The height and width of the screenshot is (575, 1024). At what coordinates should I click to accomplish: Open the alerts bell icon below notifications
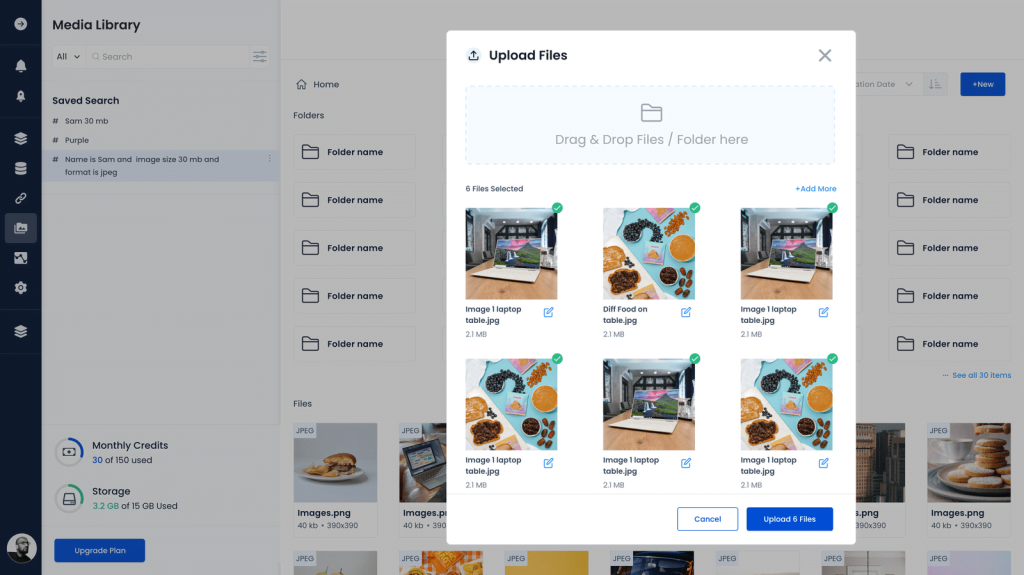[21, 96]
